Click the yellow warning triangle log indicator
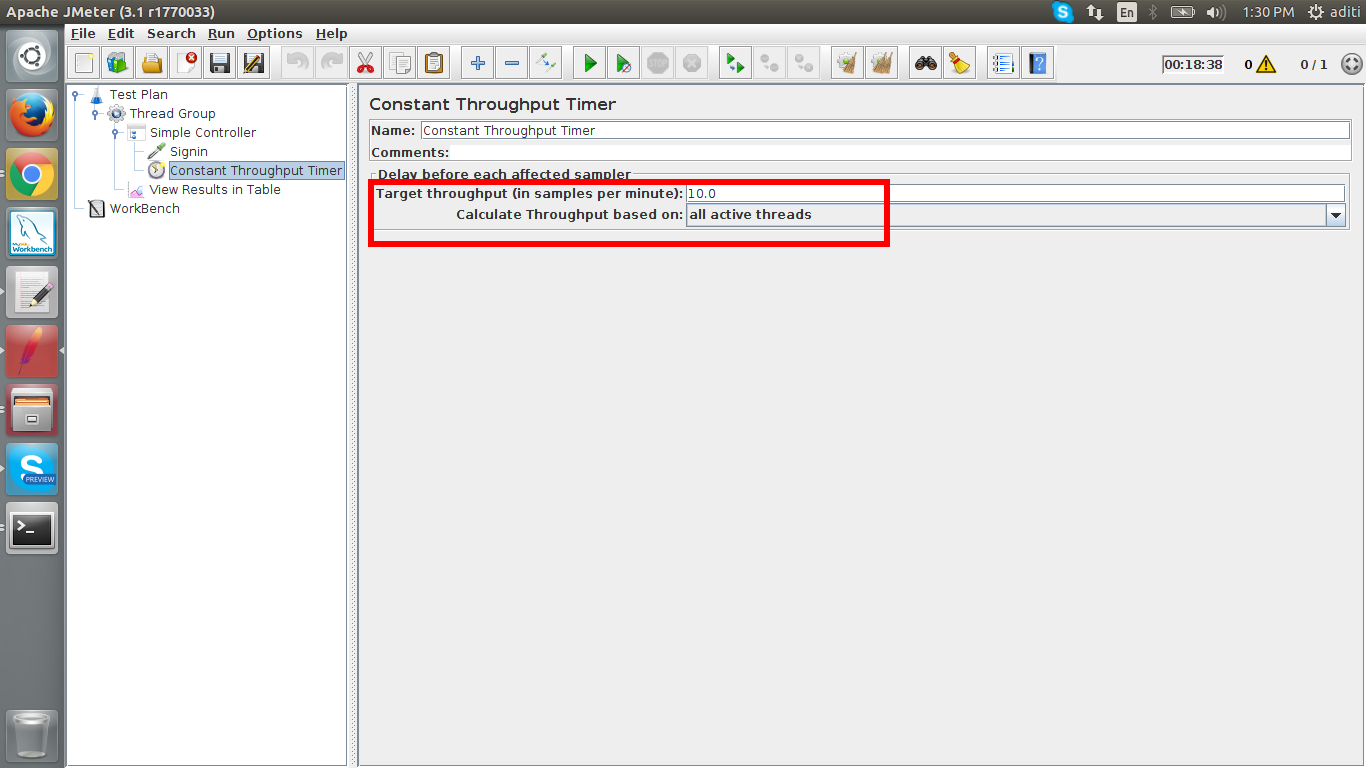1366x768 pixels. pyautogui.click(x=1266, y=65)
